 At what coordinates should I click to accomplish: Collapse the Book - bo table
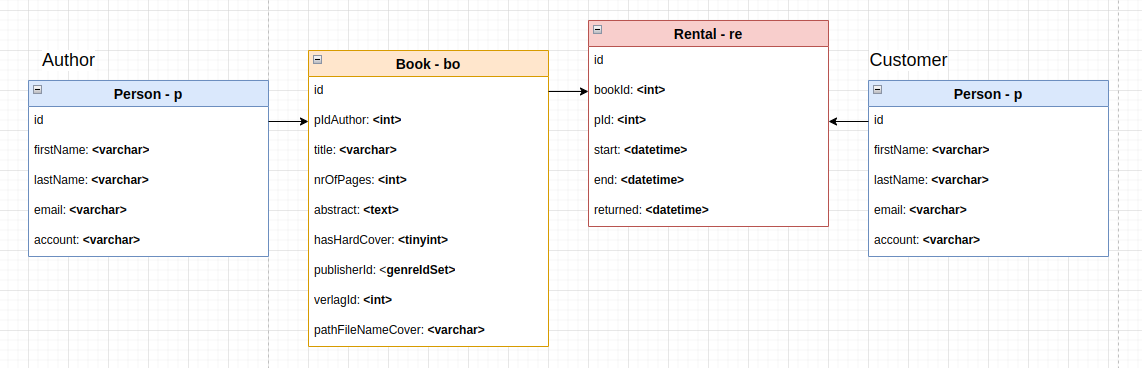click(318, 60)
